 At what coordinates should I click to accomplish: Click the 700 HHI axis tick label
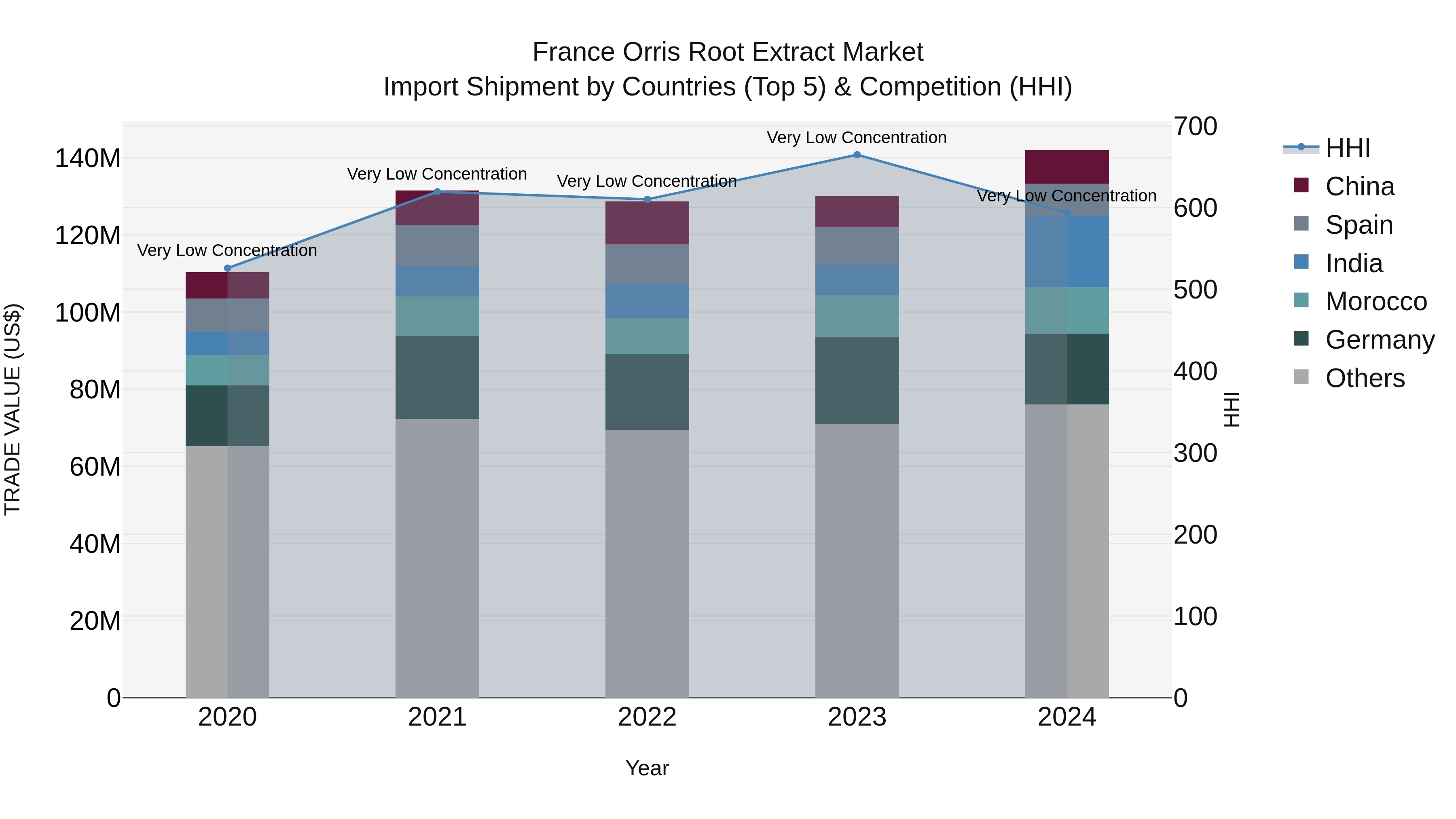(1196, 127)
